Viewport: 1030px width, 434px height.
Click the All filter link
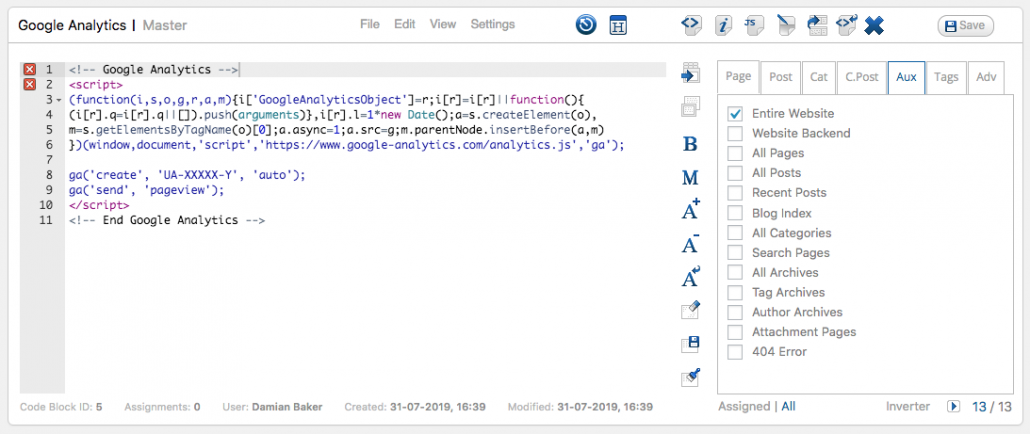click(x=789, y=407)
